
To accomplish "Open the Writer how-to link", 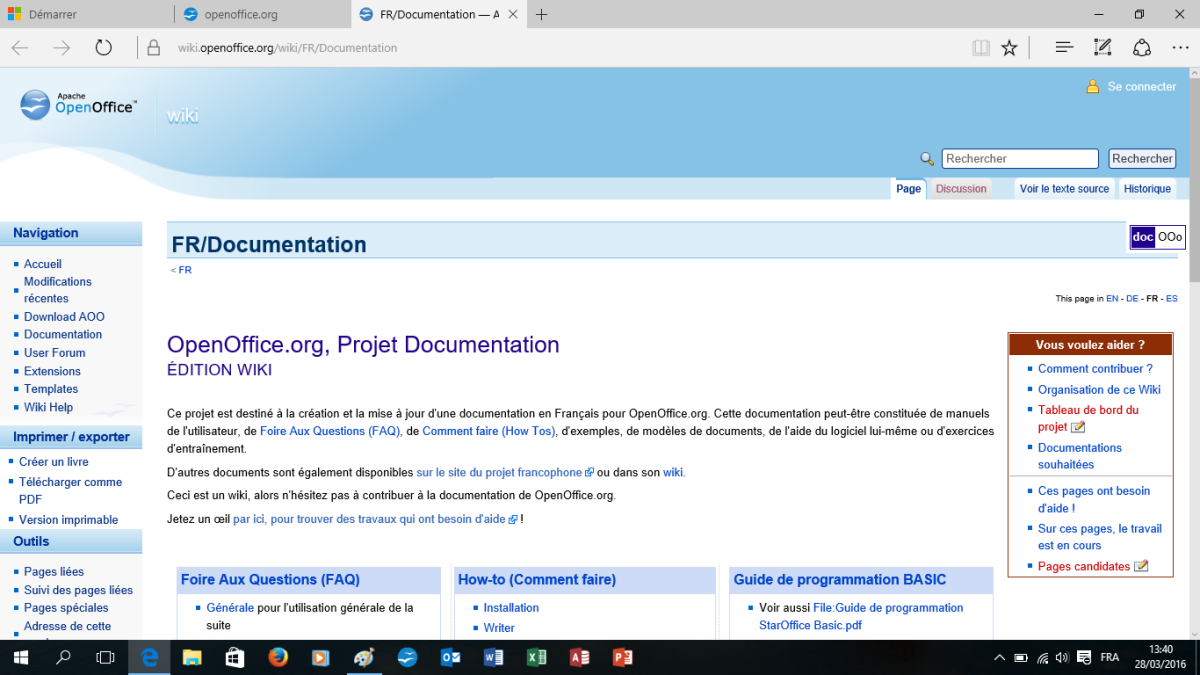I will [x=499, y=628].
